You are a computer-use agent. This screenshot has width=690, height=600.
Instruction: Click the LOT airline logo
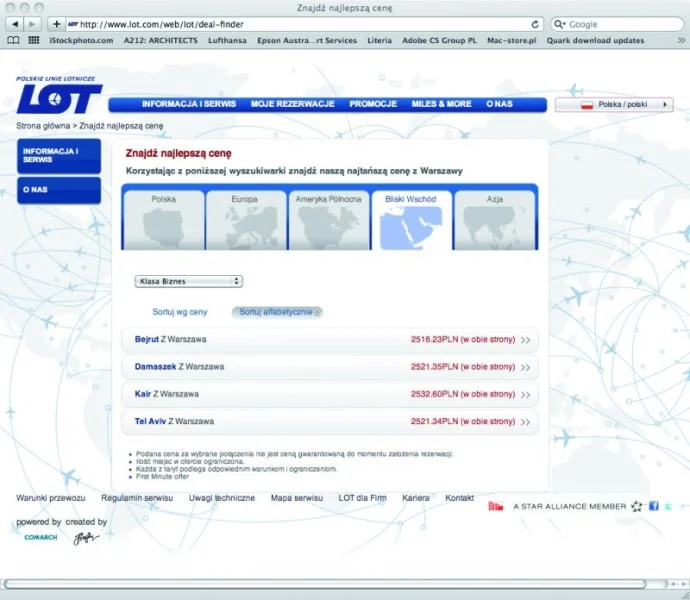tap(58, 98)
